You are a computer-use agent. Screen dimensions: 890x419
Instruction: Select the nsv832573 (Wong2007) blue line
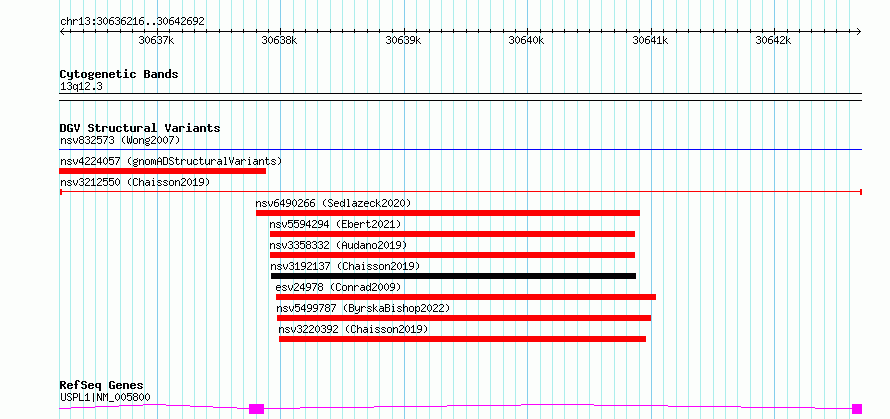pyautogui.click(x=460, y=150)
